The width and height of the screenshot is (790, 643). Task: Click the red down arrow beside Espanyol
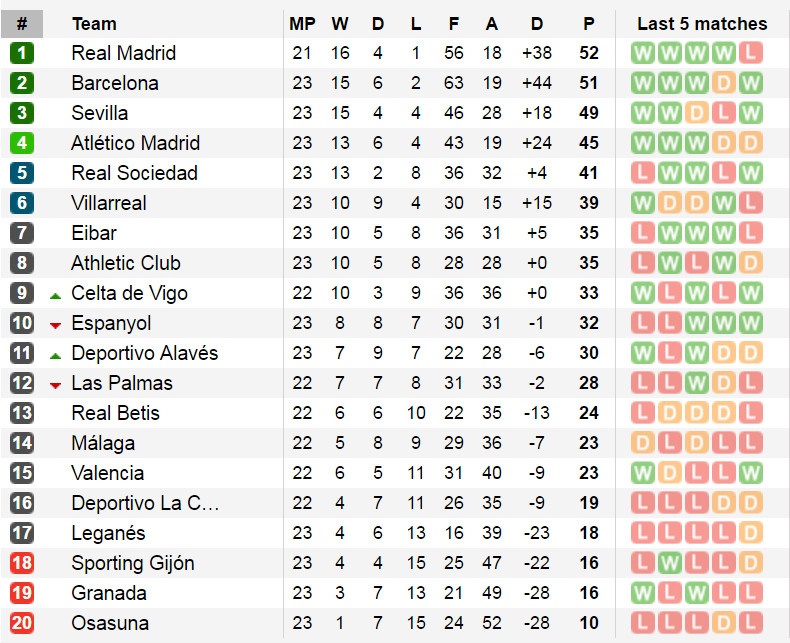point(55,325)
